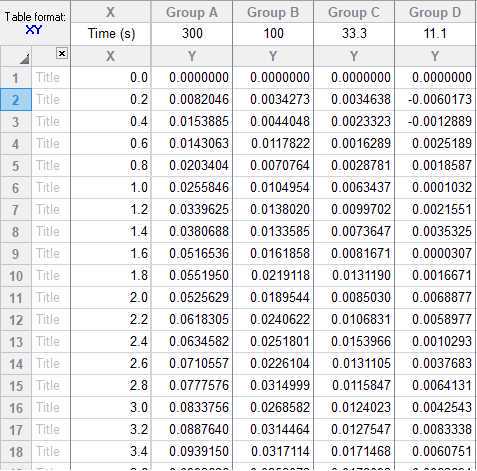Select the Group C column header
Image resolution: width=477 pixels, height=471 pixels.
pos(354,12)
